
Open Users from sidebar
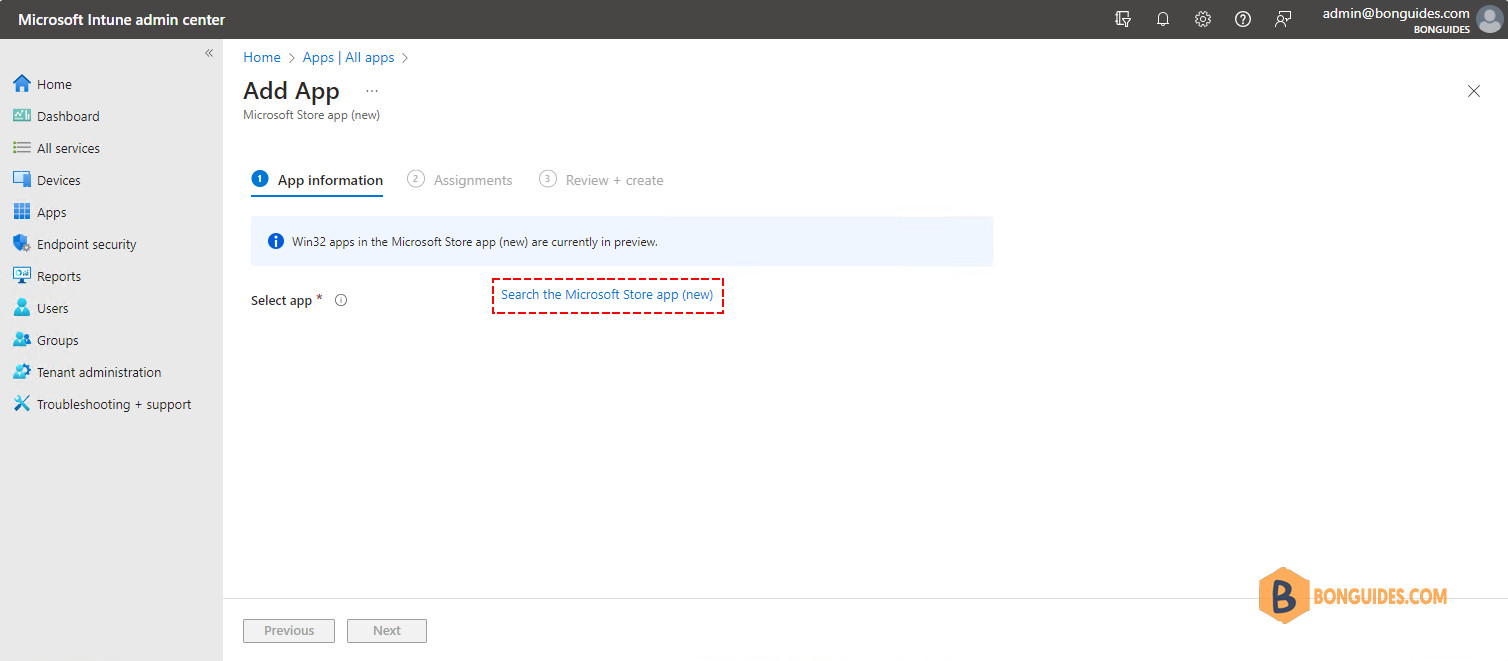click(x=53, y=309)
